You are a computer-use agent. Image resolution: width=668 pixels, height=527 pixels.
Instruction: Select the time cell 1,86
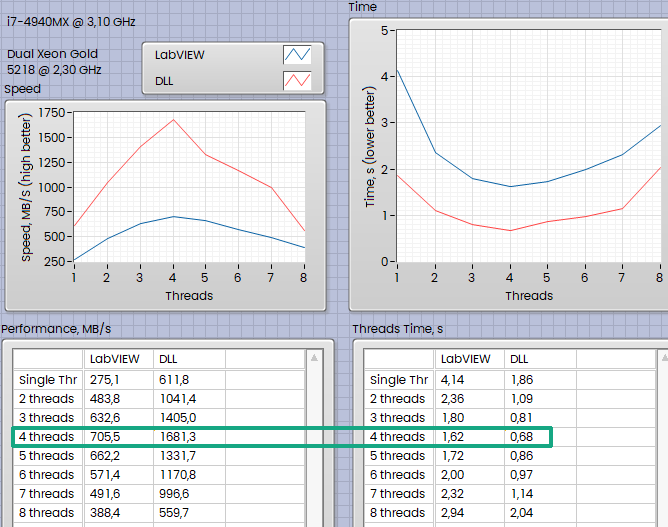tap(540, 380)
